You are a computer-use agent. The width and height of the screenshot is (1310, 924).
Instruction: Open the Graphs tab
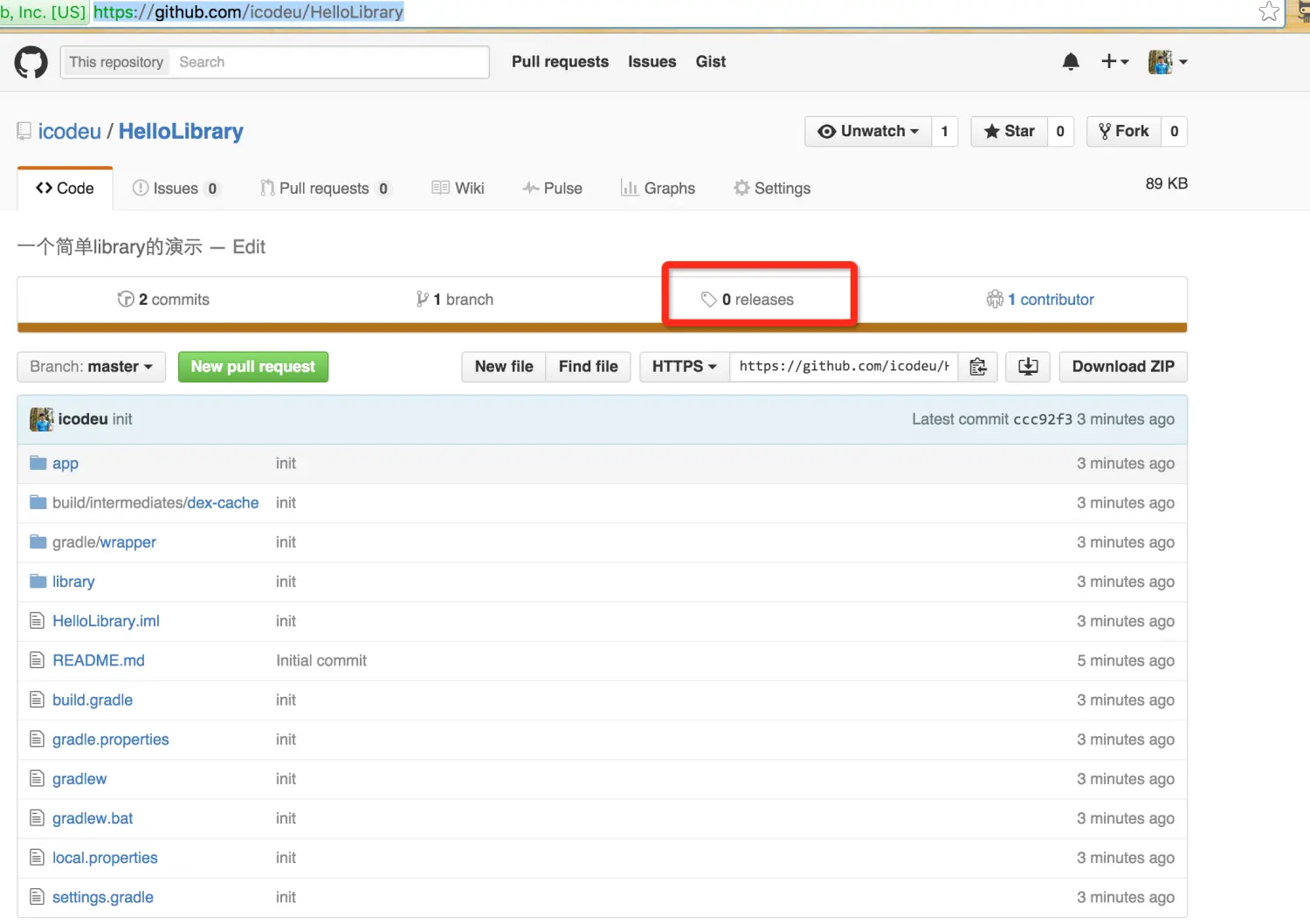[x=658, y=189]
